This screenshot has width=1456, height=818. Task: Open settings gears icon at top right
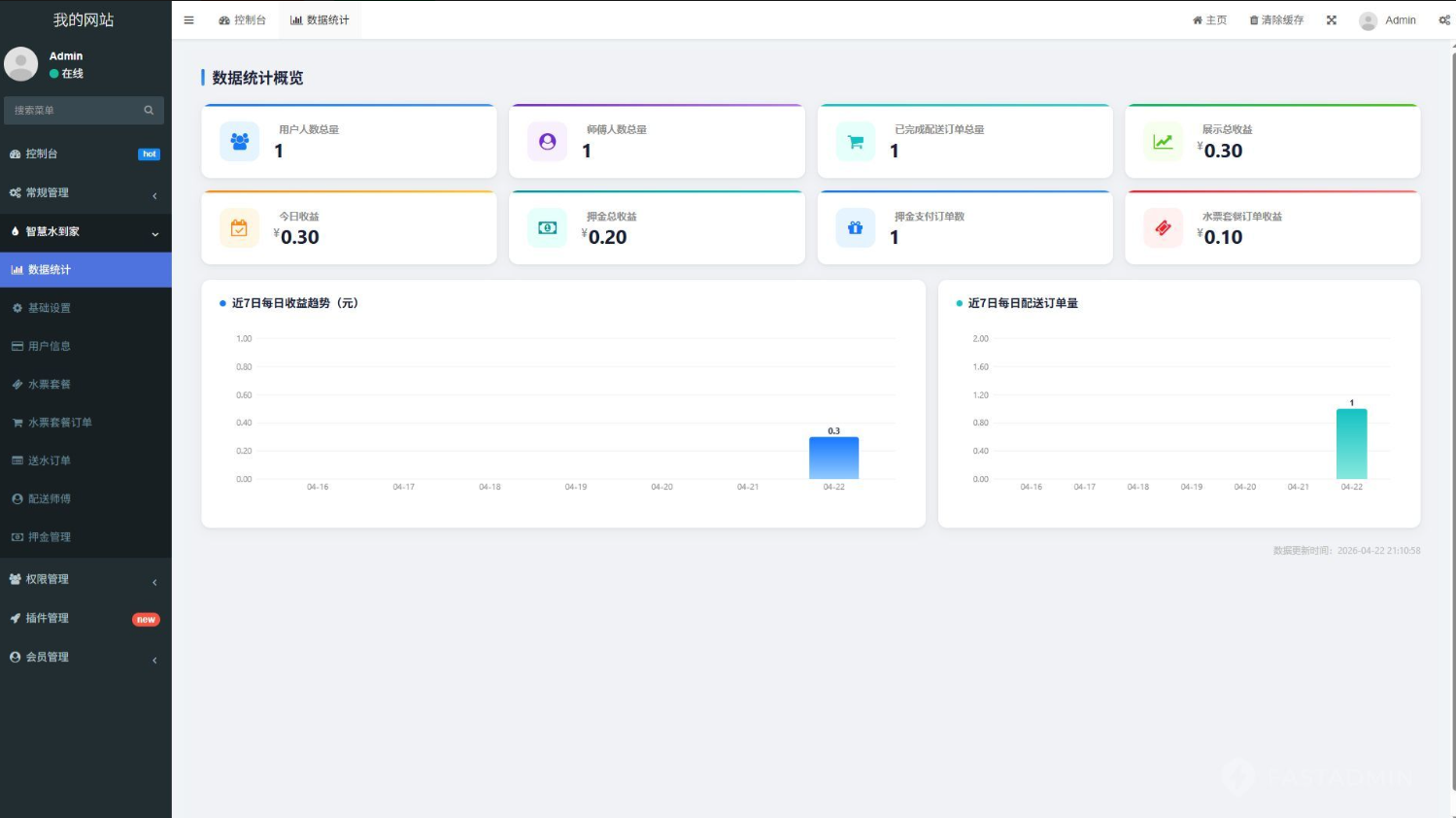[1444, 19]
